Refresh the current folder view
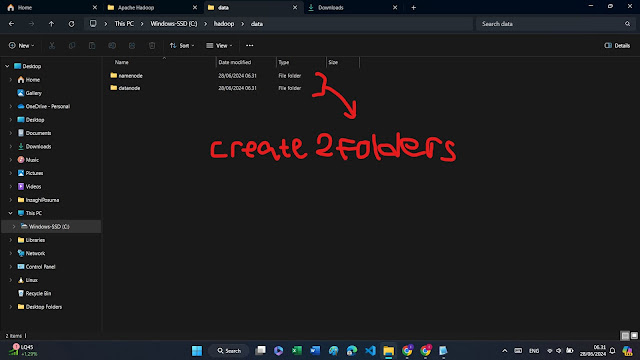 coord(71,24)
